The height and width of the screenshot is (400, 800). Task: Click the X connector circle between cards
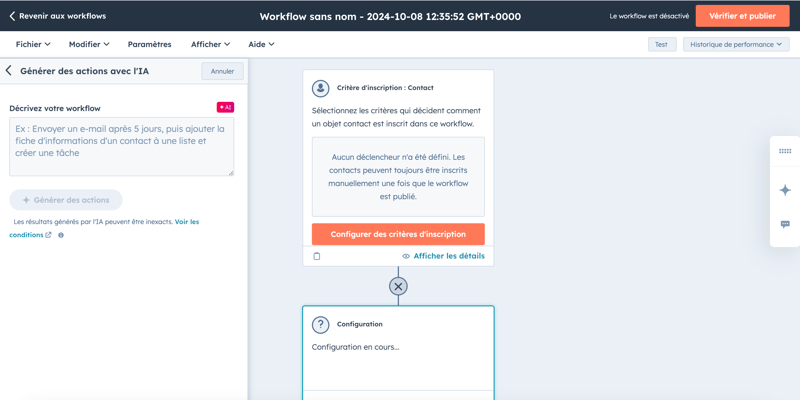coord(398,287)
